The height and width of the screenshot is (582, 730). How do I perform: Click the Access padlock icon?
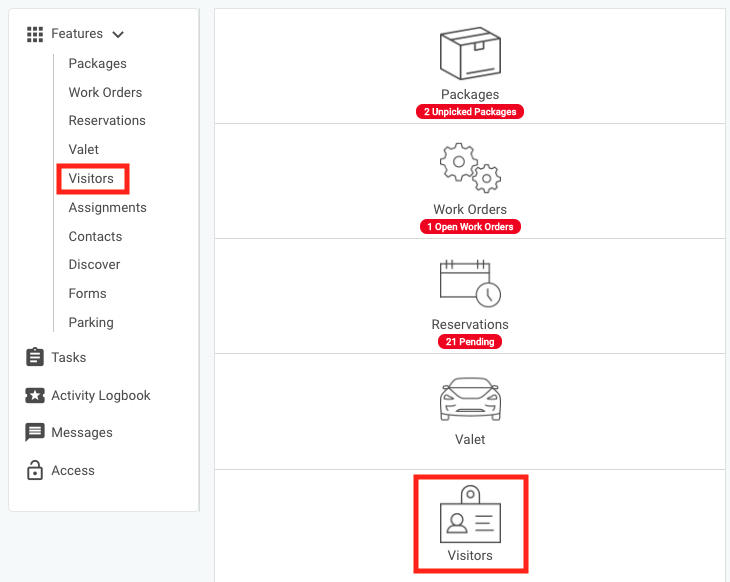35,470
